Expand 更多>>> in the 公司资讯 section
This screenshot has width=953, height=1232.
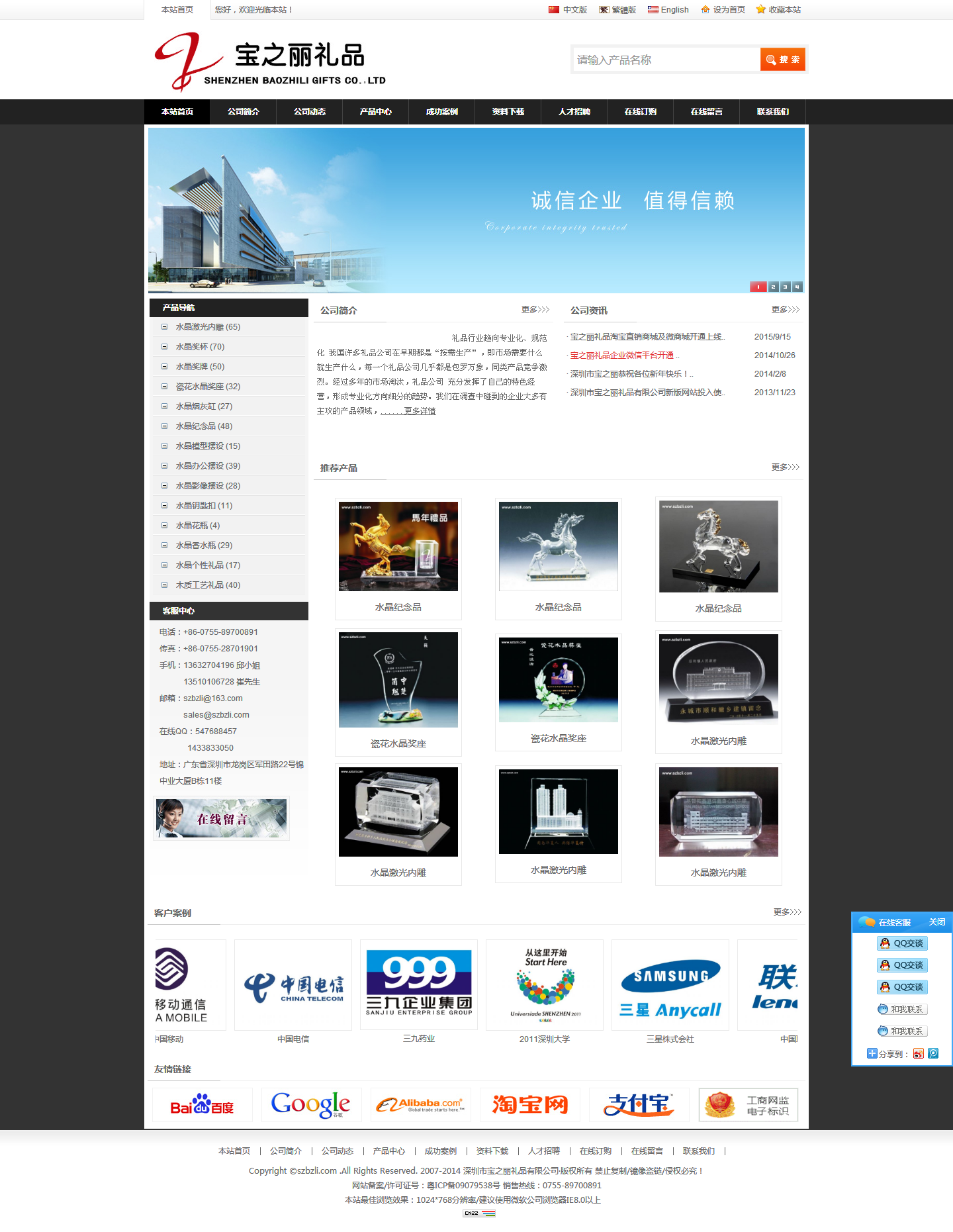tap(786, 310)
